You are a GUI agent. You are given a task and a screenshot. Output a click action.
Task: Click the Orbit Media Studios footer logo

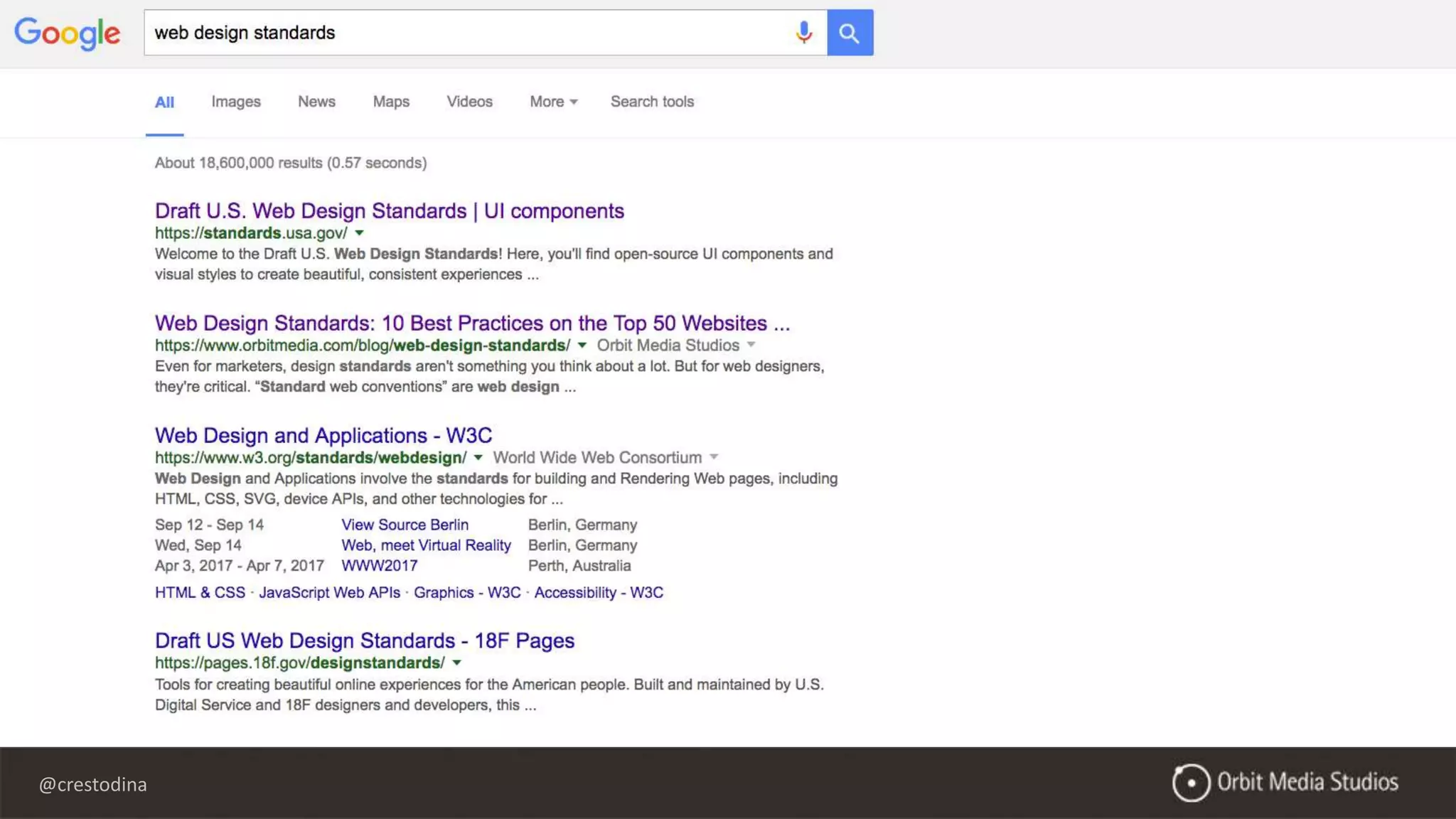click(1285, 783)
